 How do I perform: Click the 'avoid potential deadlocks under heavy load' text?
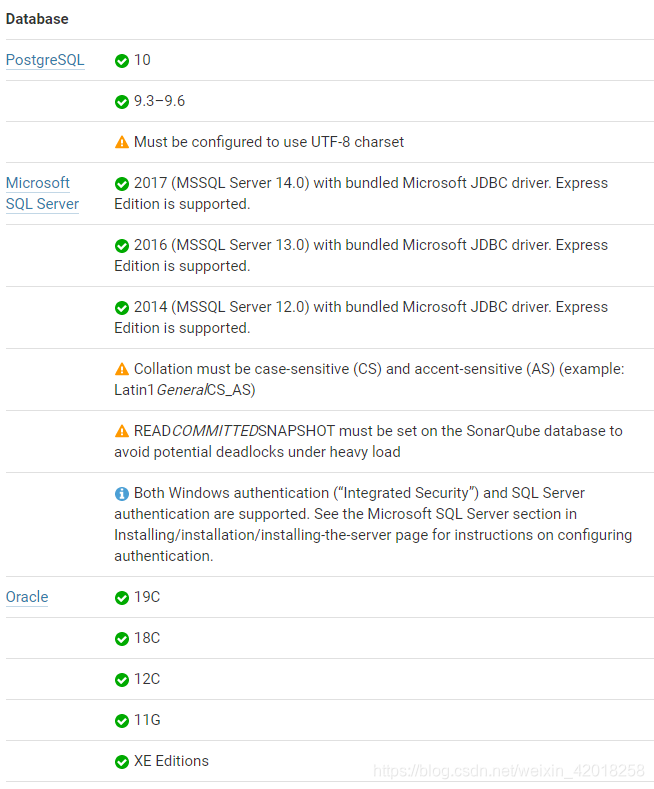coord(257,452)
